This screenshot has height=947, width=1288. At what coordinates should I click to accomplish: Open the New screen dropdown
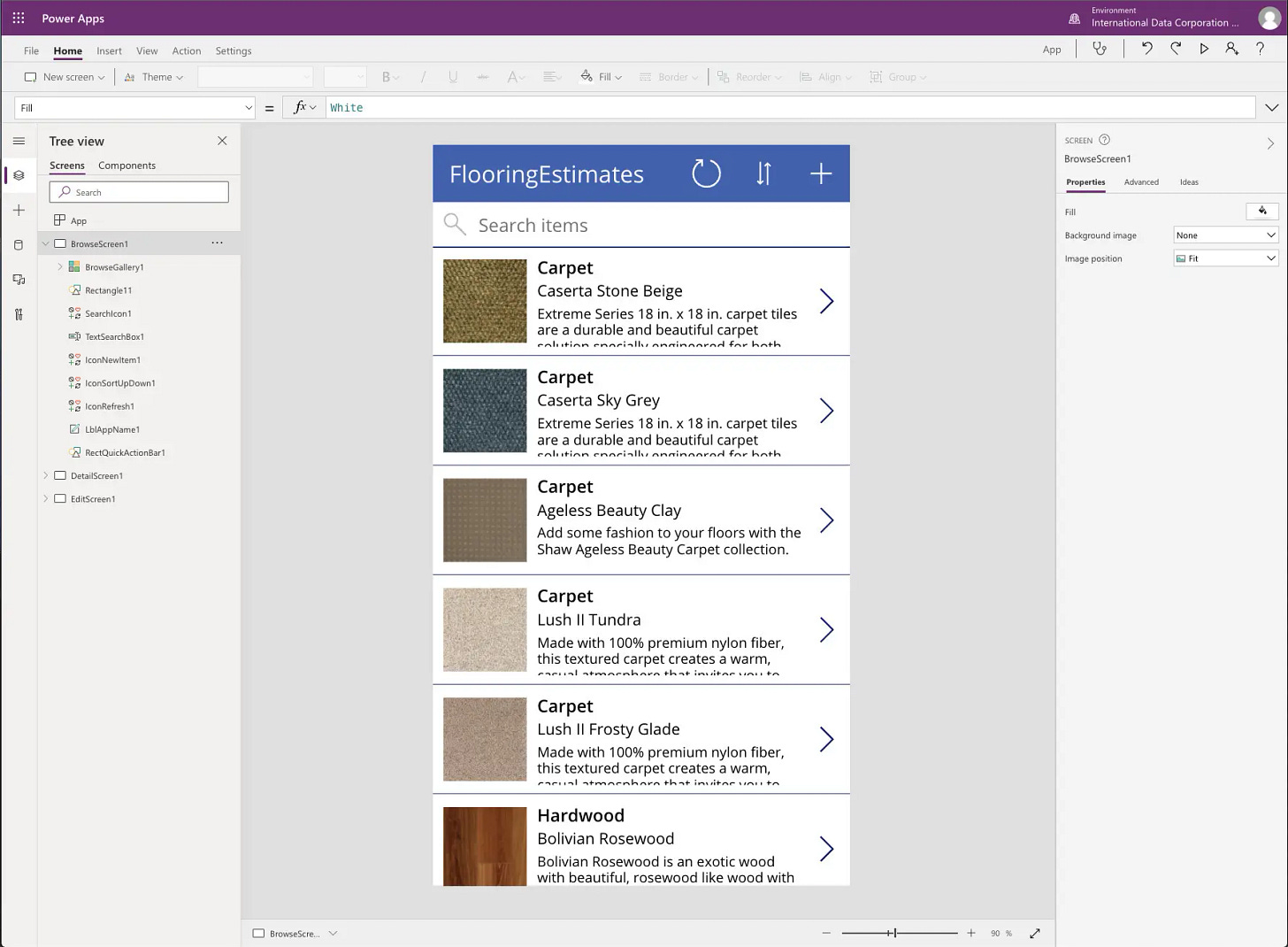tap(65, 77)
